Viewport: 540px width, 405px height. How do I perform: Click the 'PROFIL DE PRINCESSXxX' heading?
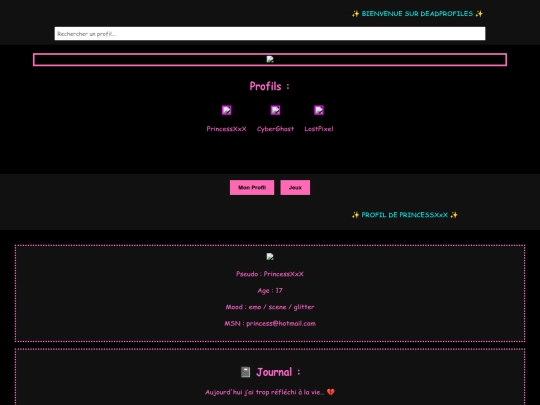click(405, 215)
